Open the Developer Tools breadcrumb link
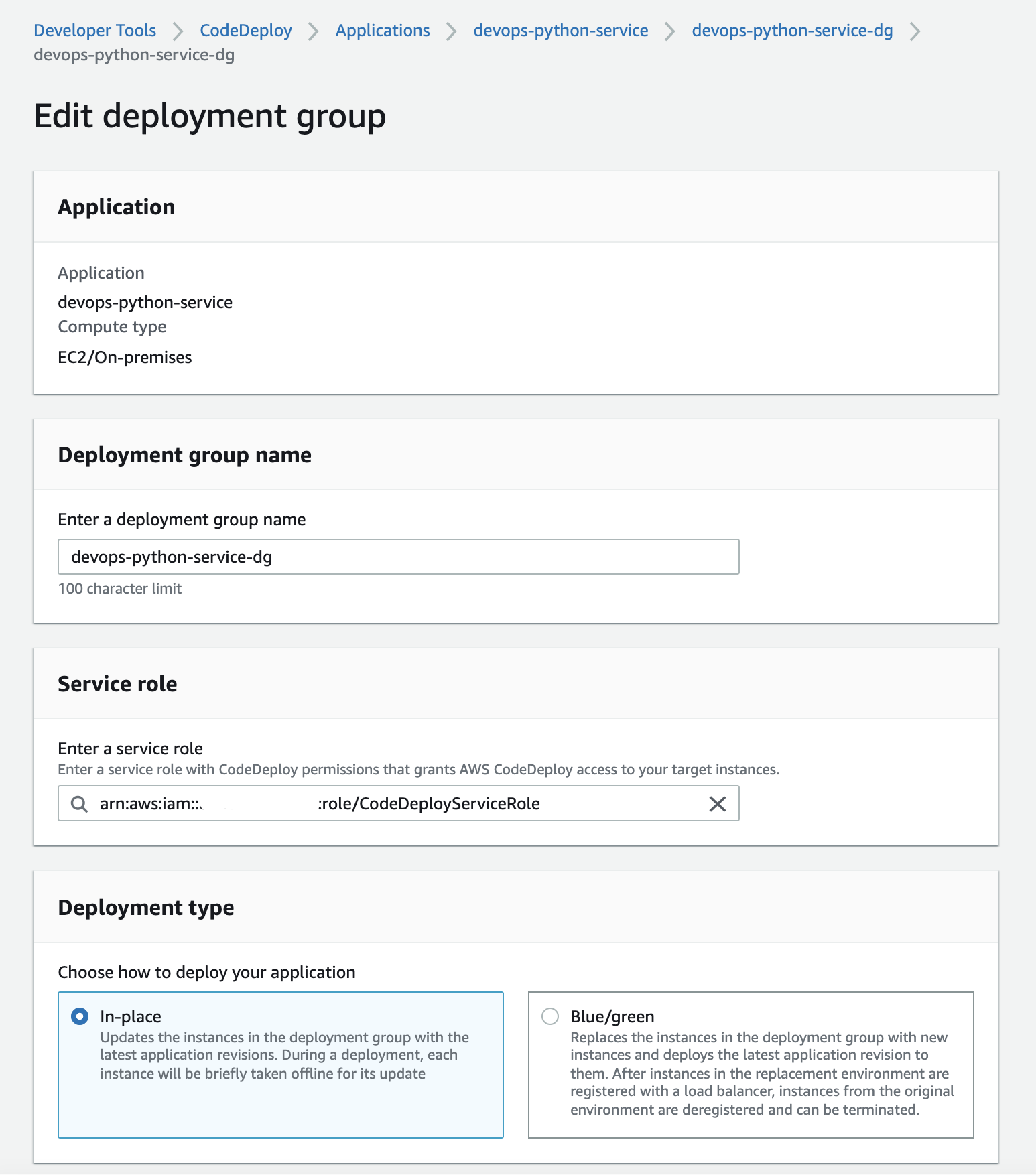Screen dimensions: 1036x1175 click(x=94, y=31)
